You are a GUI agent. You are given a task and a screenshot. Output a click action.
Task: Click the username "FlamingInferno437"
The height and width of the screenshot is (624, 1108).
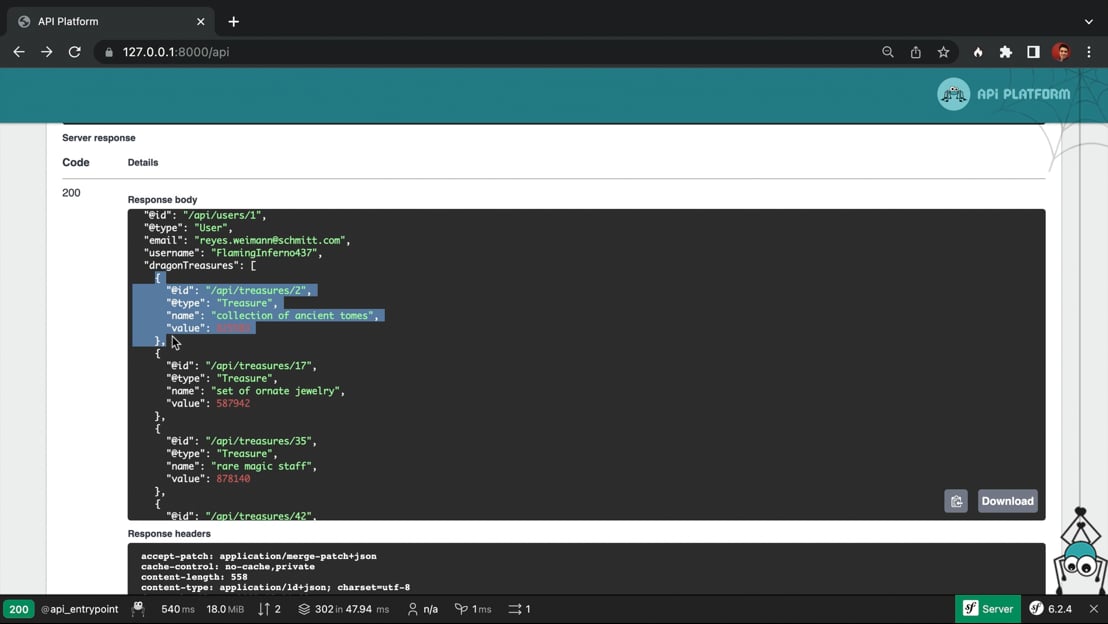pos(264,253)
